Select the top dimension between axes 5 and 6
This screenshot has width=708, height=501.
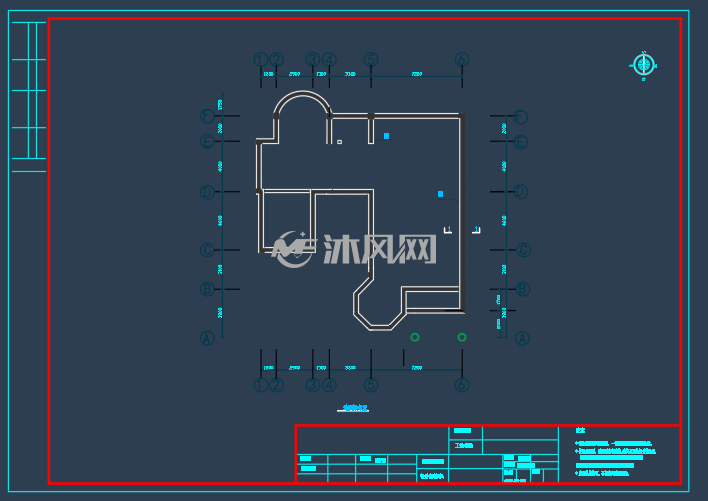[x=417, y=74]
